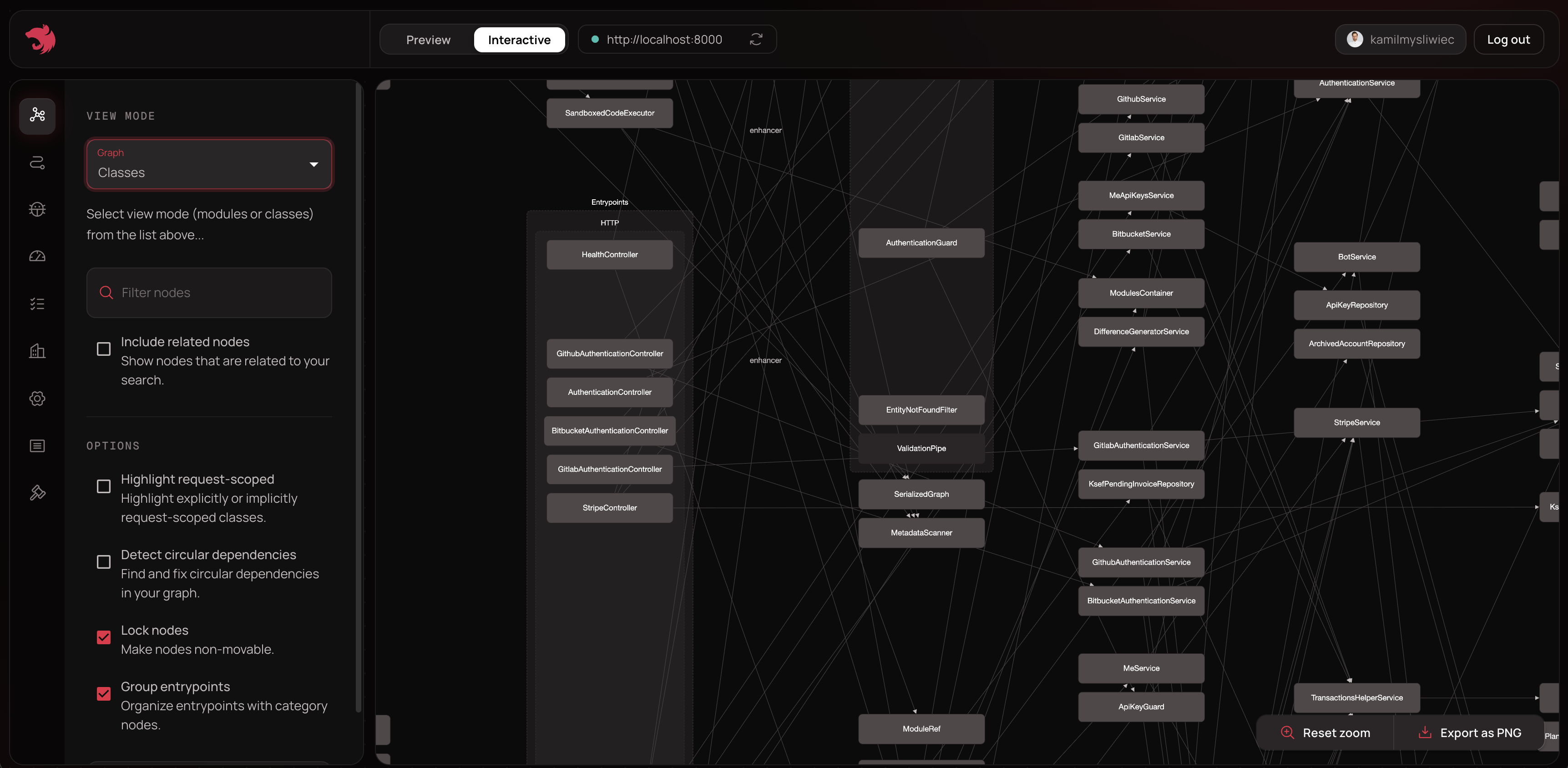Select the MeApiKeysService node
Image resolution: width=1568 pixels, height=768 pixels.
point(1141,196)
